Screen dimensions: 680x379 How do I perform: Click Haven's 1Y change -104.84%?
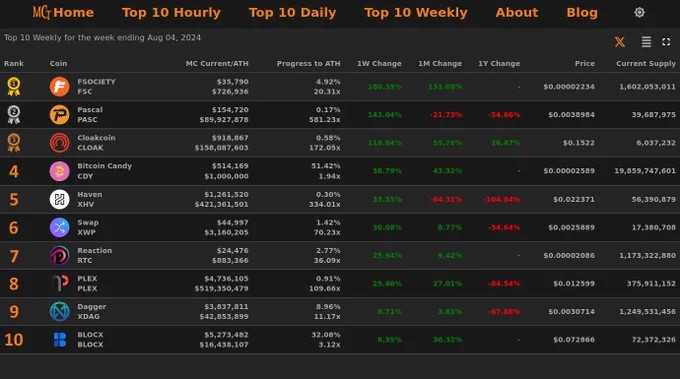[502, 199]
